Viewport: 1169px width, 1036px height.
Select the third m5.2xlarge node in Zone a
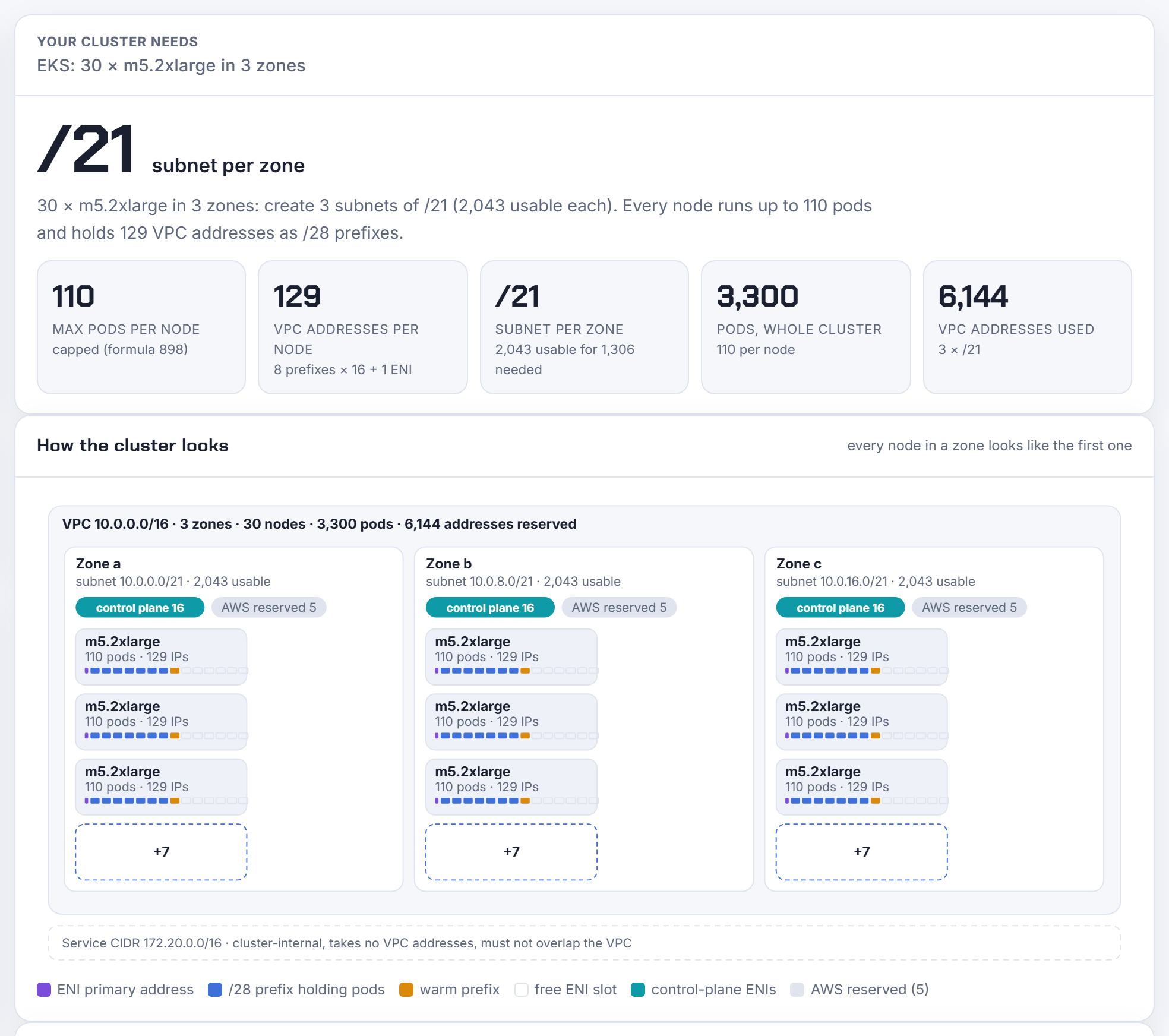tap(161, 787)
